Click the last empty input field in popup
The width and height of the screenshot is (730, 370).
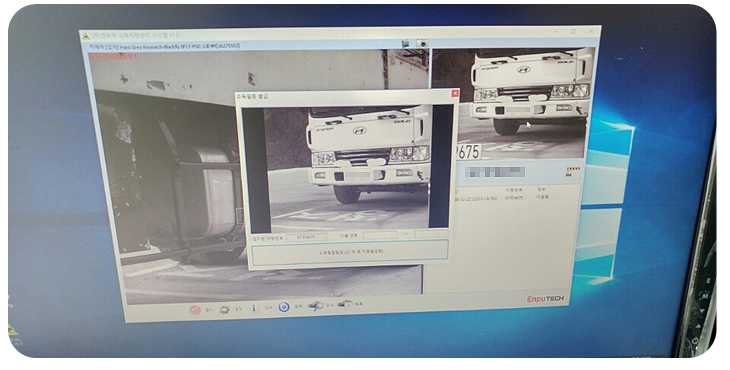431,233
